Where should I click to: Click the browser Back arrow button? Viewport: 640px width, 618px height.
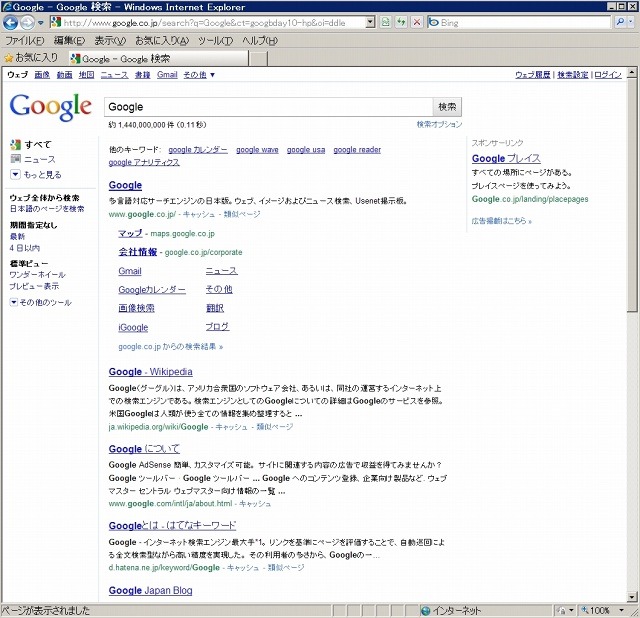pyautogui.click(x=10, y=22)
